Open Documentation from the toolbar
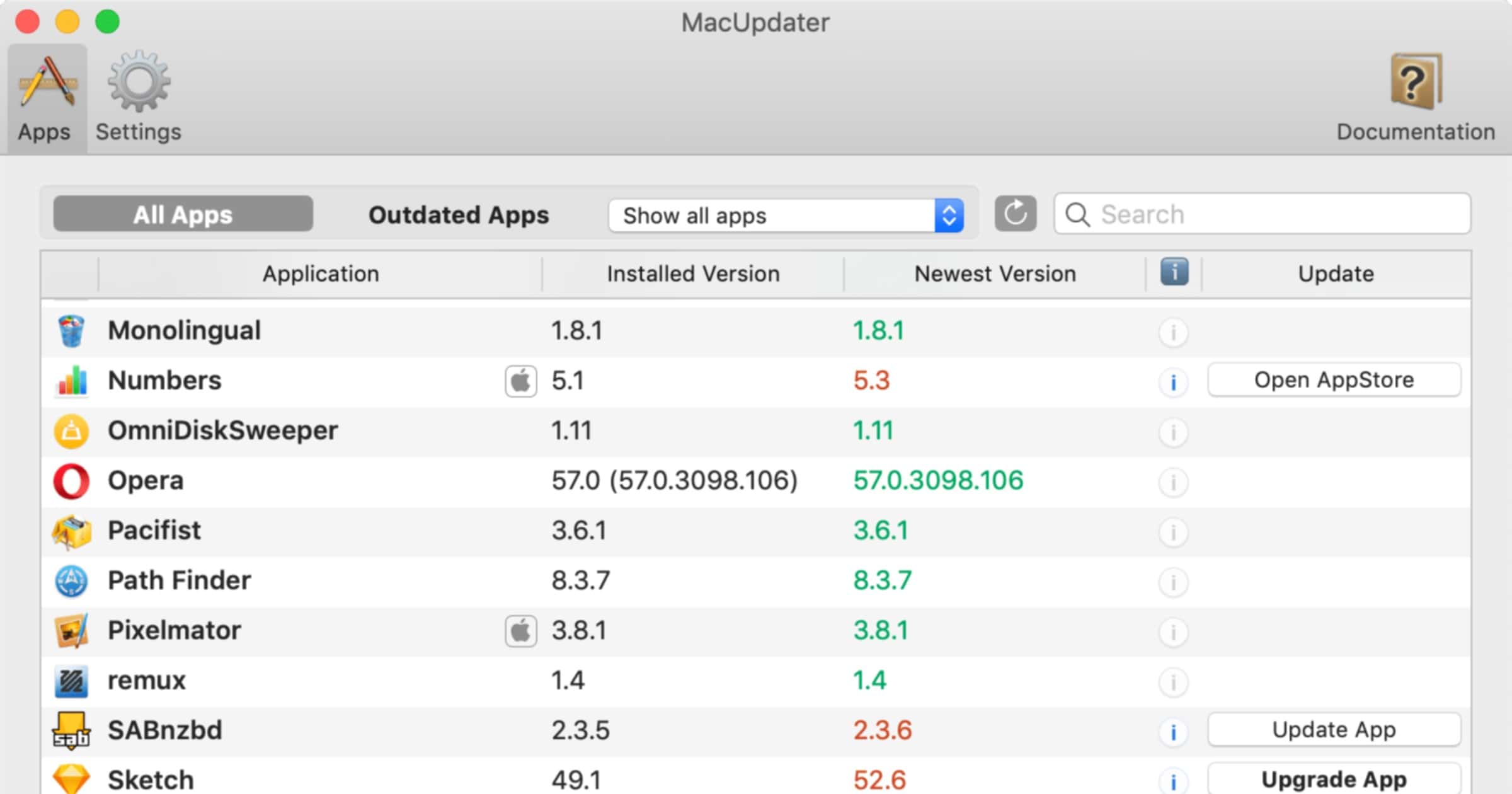 point(1416,98)
